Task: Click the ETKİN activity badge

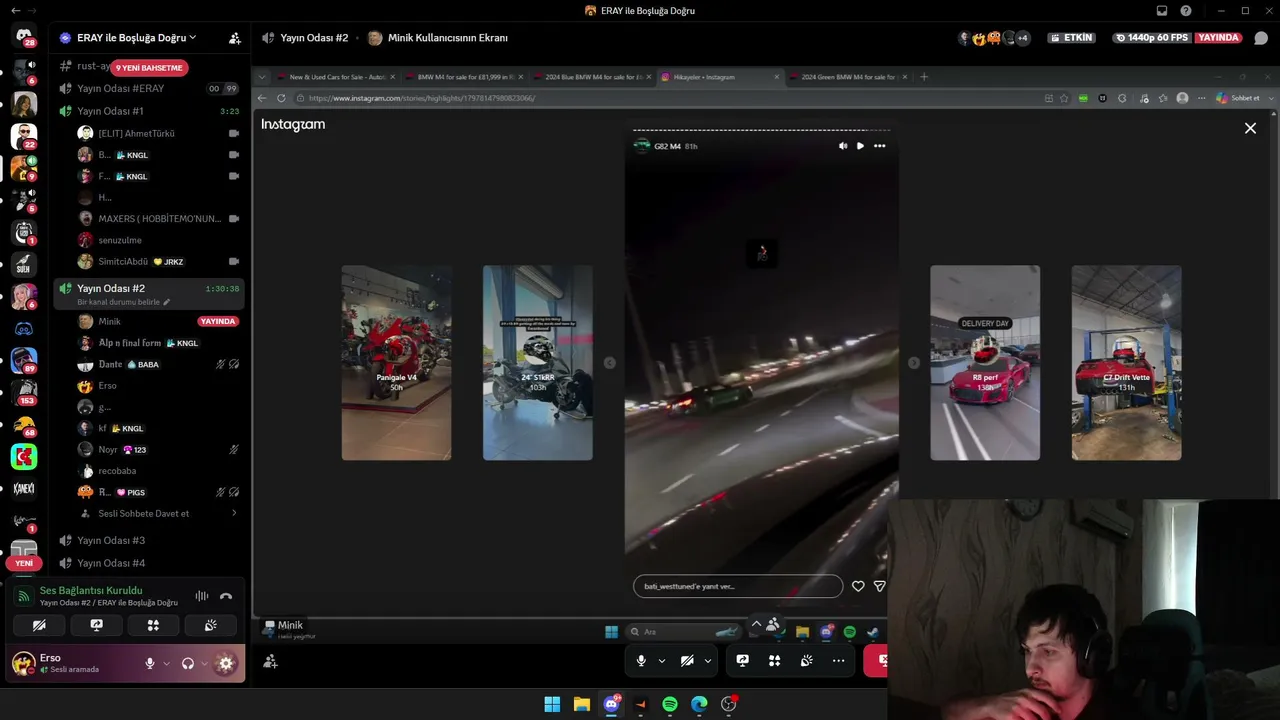Action: (x=1072, y=38)
